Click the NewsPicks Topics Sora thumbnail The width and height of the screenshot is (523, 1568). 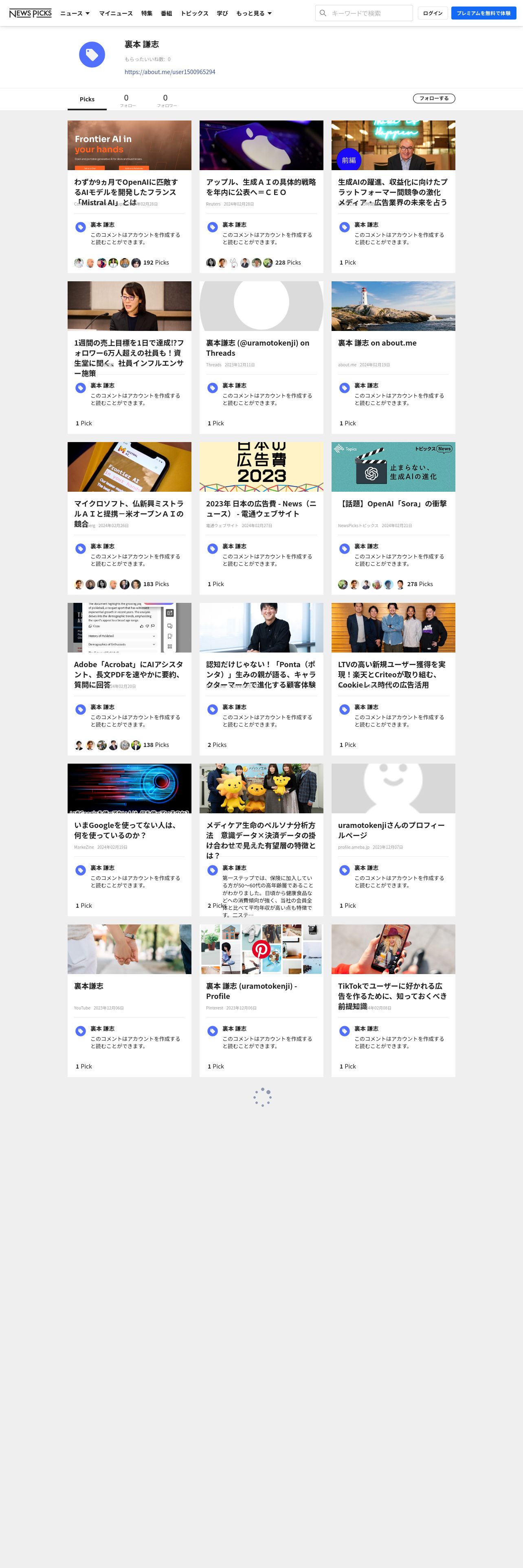393,467
